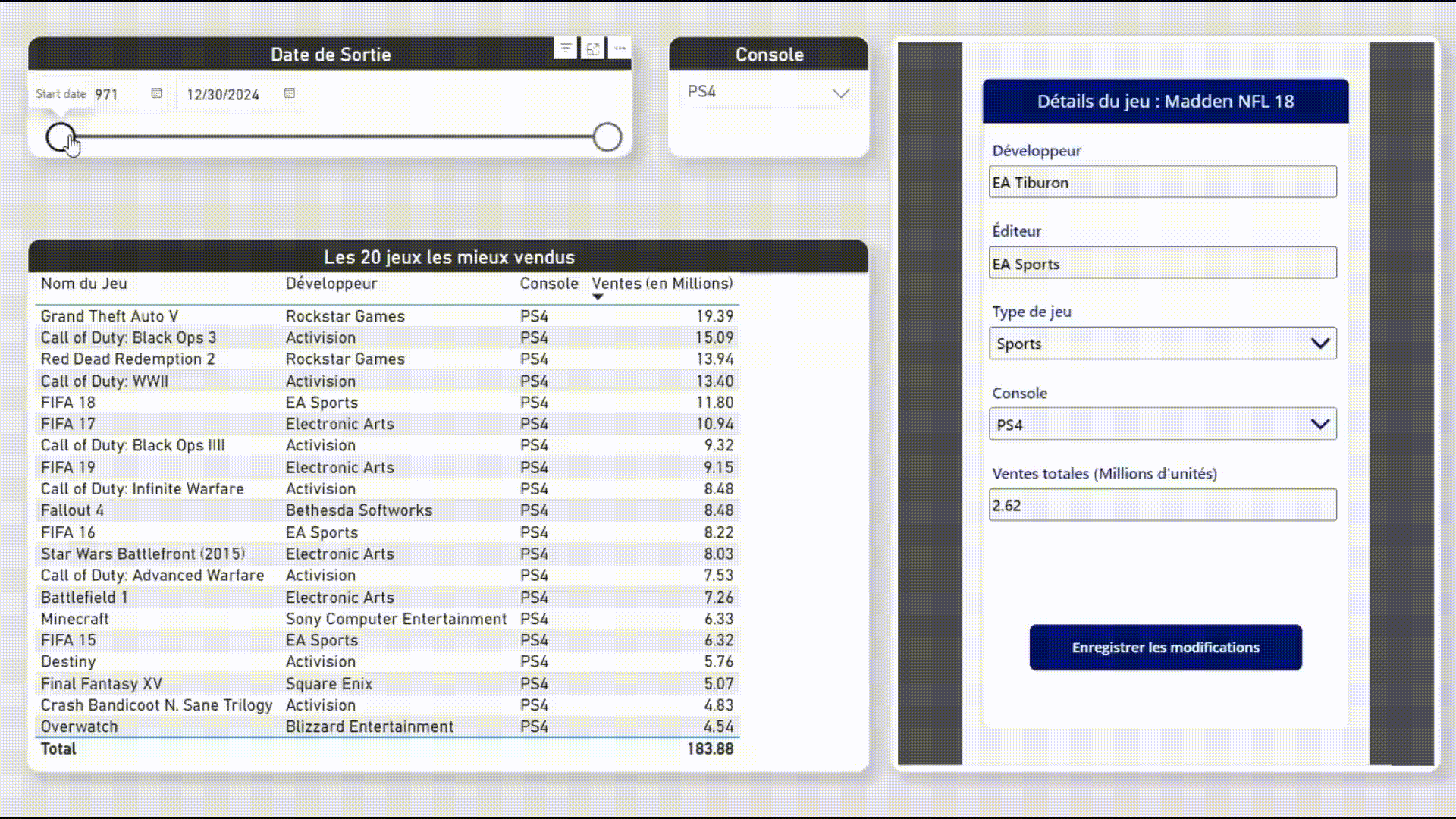Select the Minecraft row
The image size is (1456, 819).
(387, 619)
